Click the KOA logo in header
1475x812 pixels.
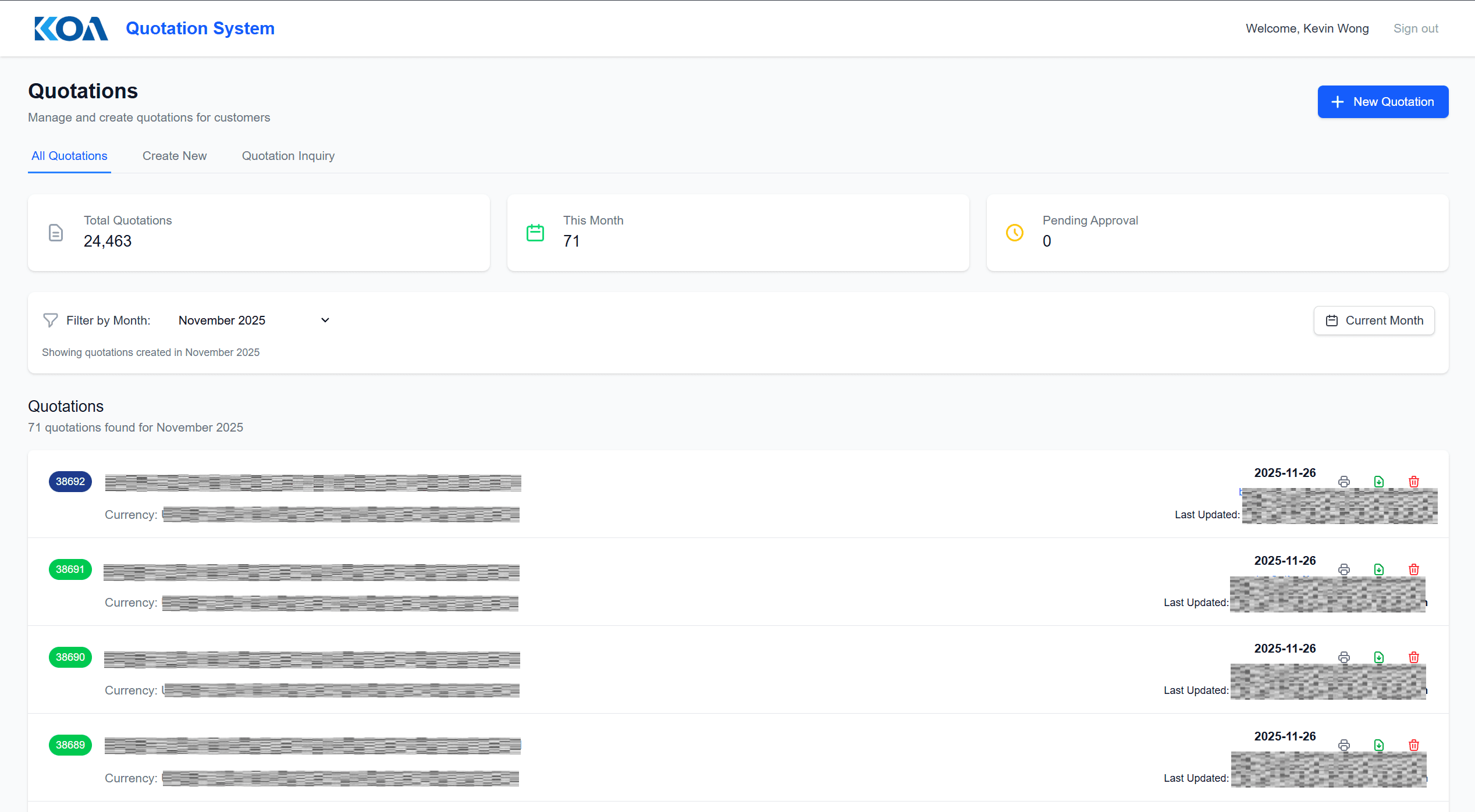(71, 29)
